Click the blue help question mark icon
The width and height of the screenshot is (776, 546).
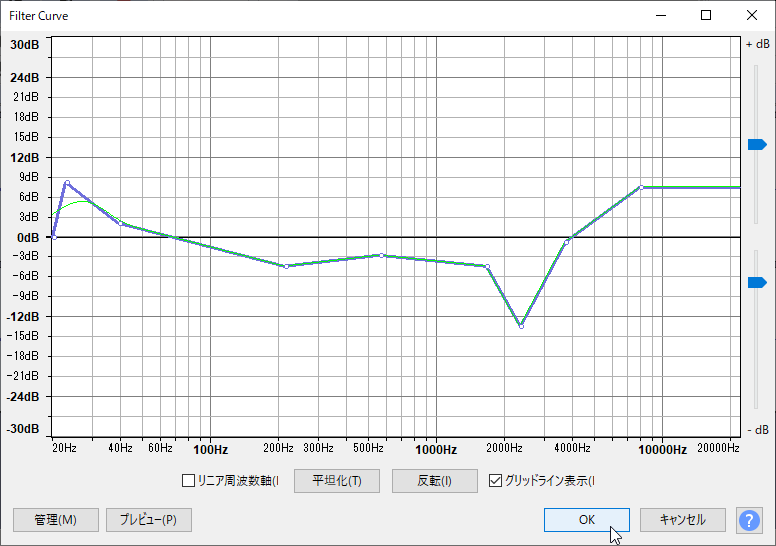pos(749,520)
